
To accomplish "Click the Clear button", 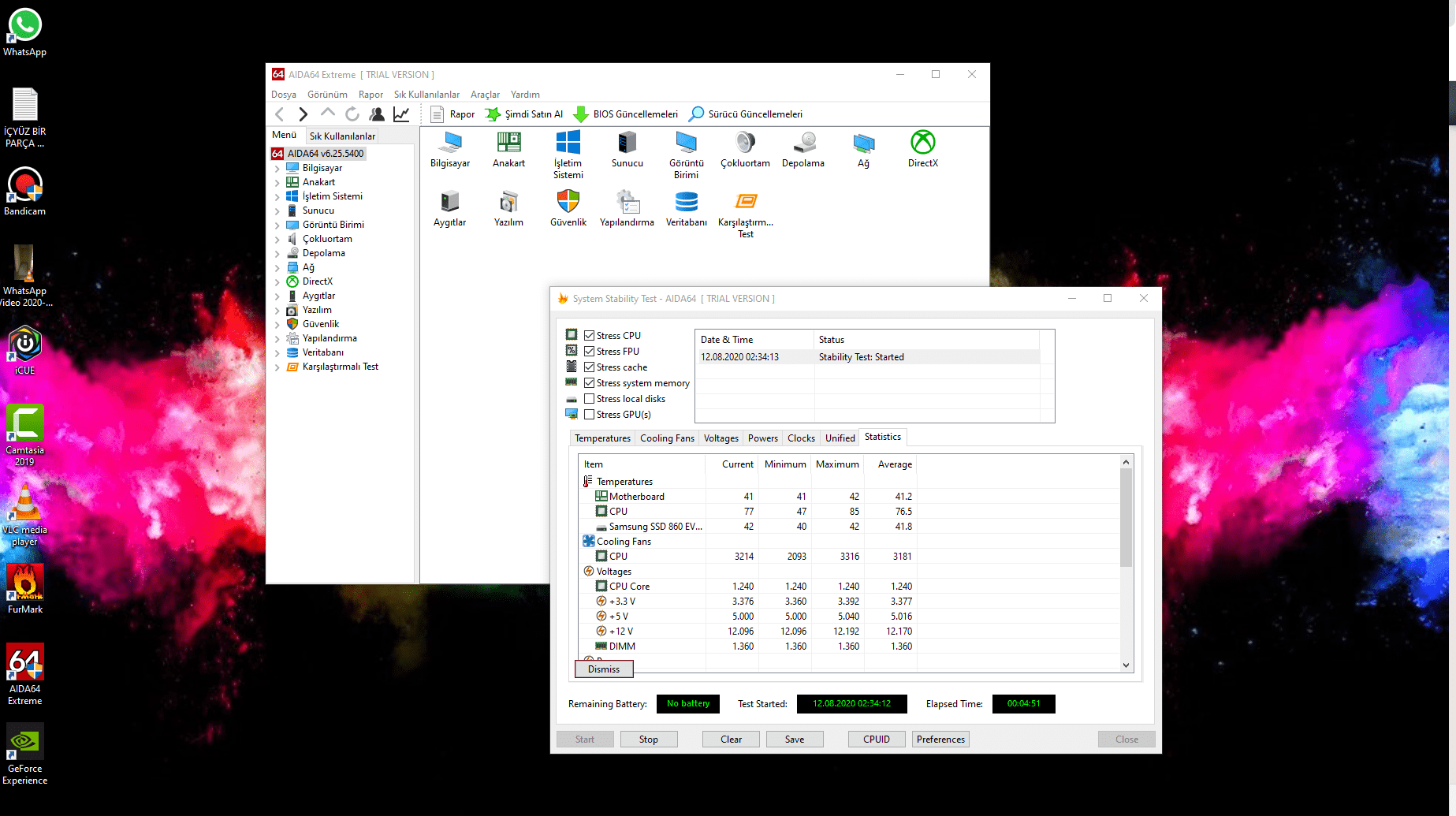I will tap(731, 740).
